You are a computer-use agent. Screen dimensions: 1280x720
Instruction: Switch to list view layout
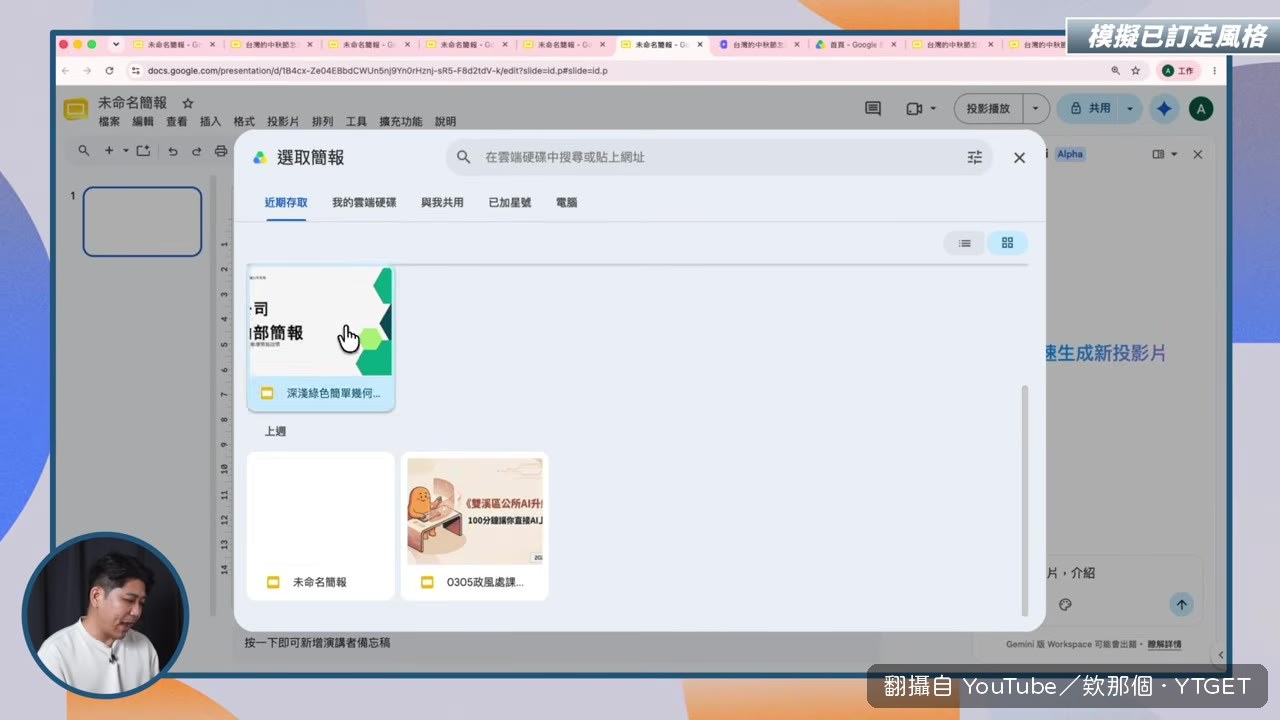point(965,243)
